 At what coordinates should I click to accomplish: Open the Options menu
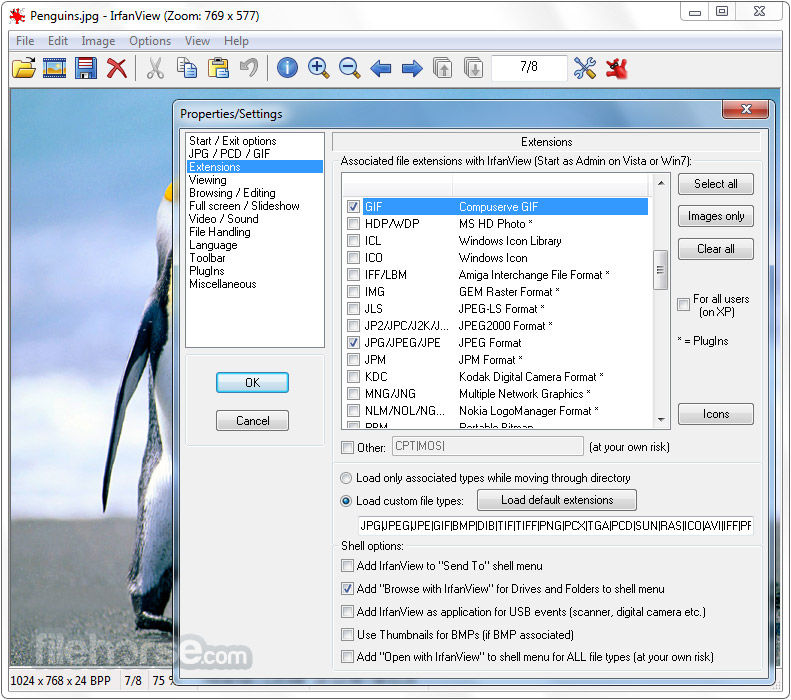click(x=150, y=41)
